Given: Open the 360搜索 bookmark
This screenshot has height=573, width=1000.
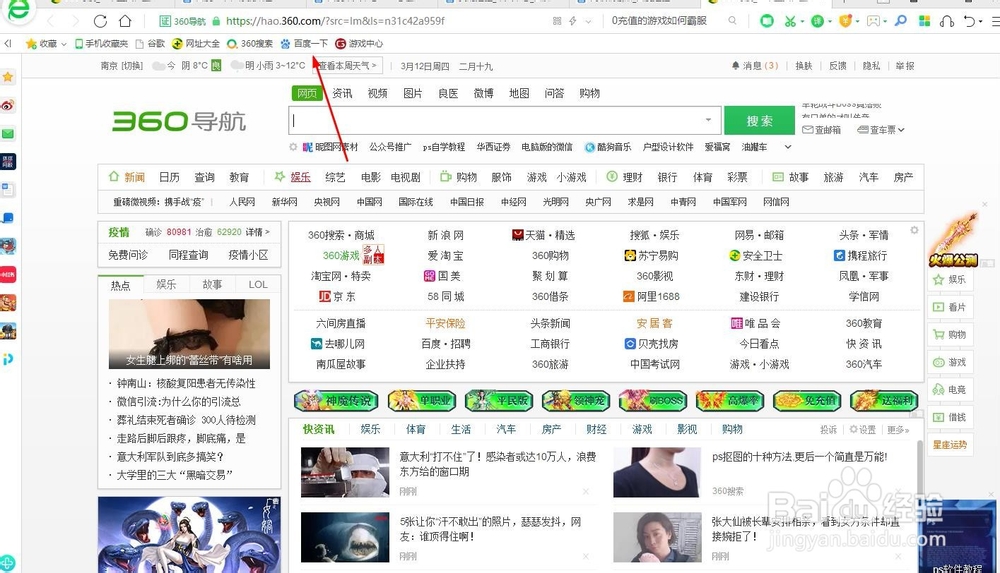Looking at the screenshot, I should coord(250,43).
